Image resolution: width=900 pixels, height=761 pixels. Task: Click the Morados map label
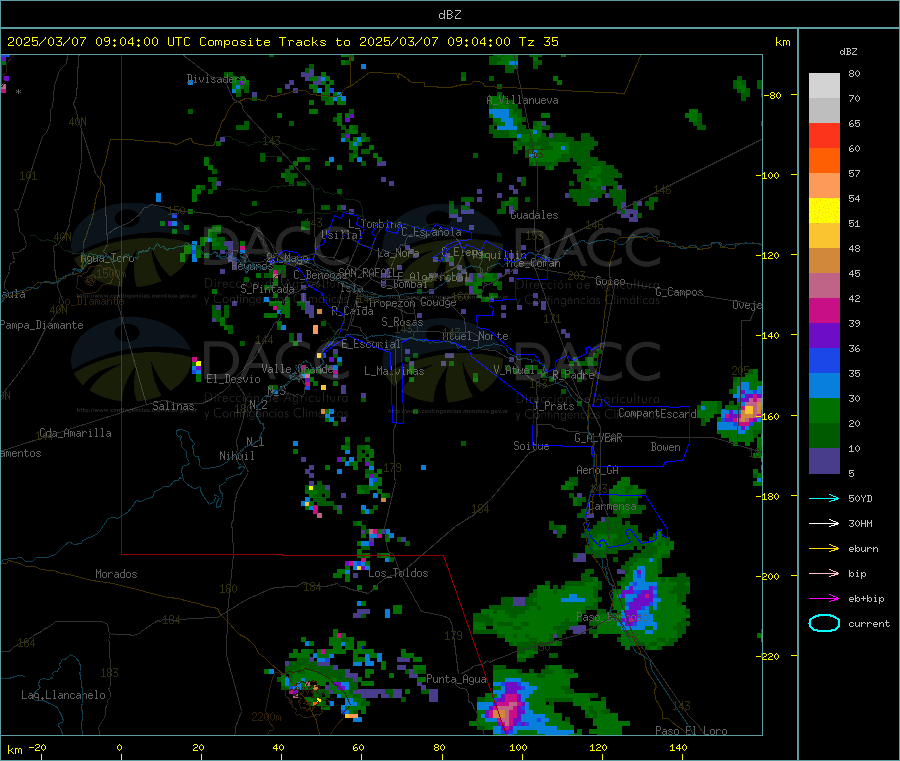tap(116, 574)
